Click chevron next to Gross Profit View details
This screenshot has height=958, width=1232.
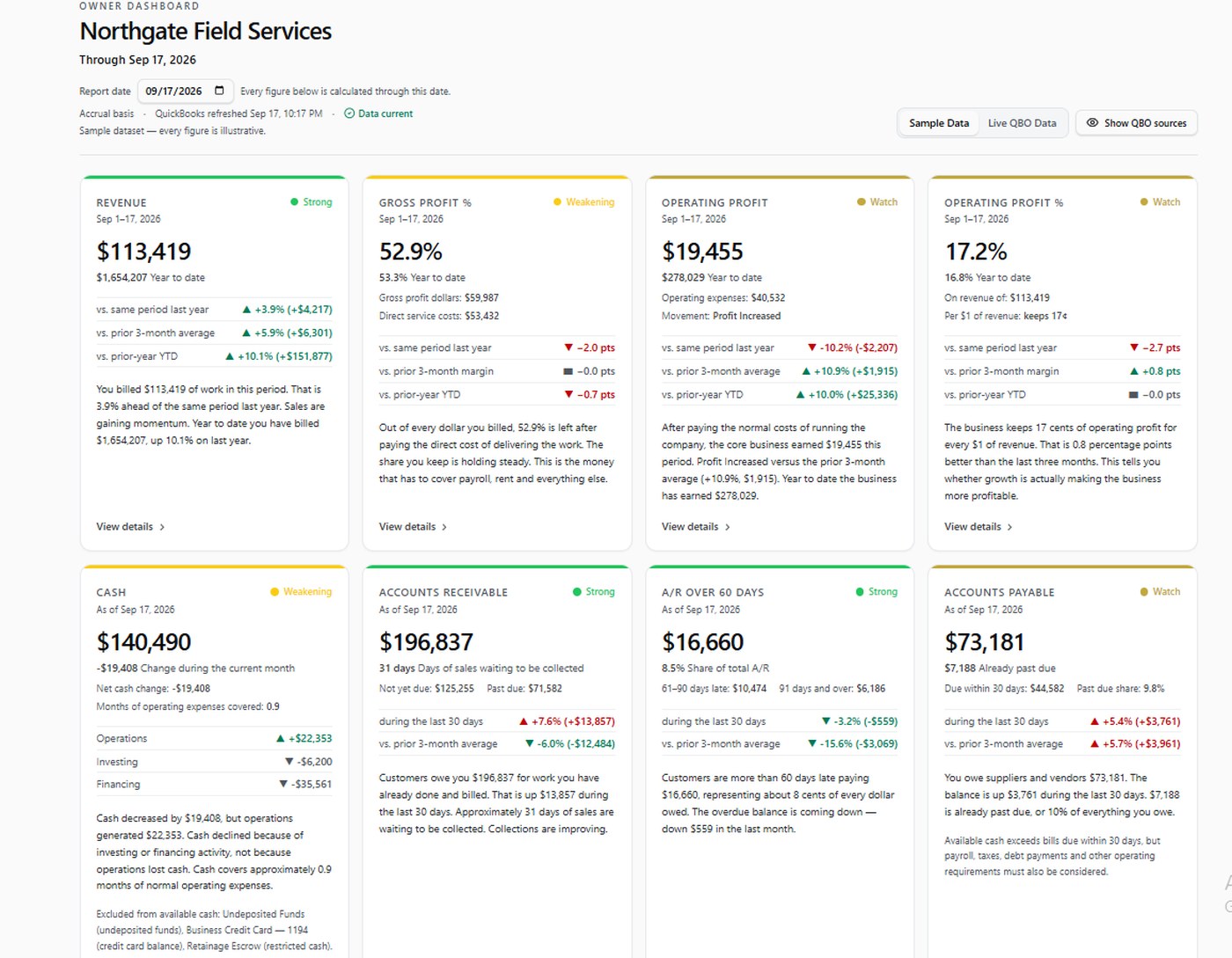pyautogui.click(x=444, y=527)
